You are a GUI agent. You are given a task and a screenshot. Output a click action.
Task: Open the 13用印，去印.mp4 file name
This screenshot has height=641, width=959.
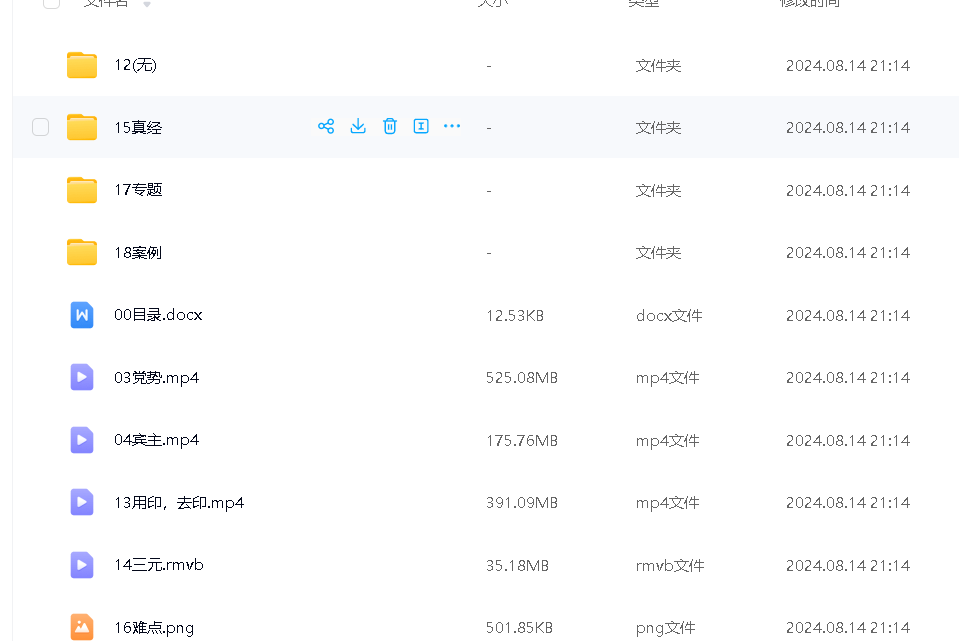[x=179, y=503]
